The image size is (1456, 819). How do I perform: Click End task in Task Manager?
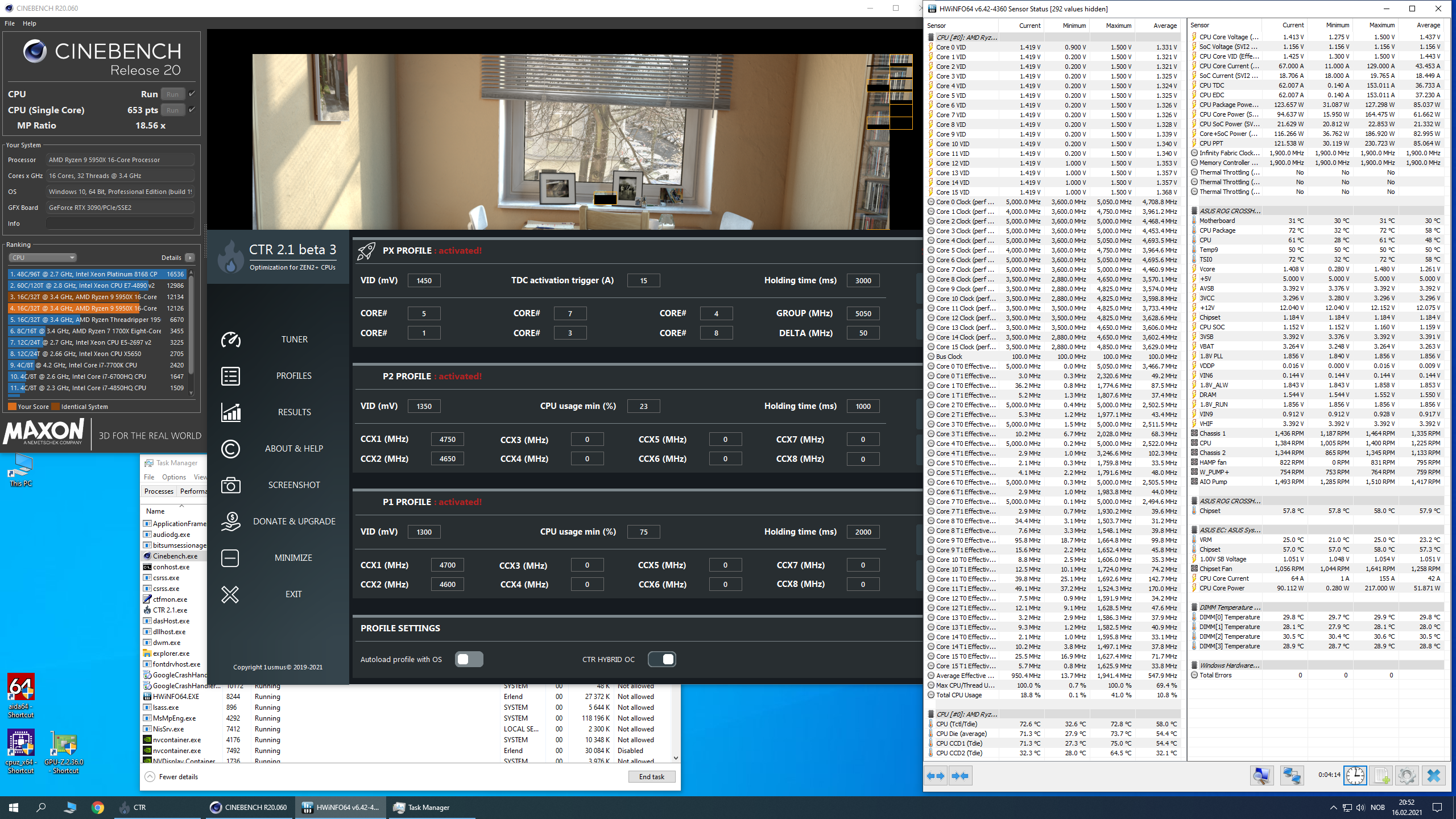tap(652, 776)
